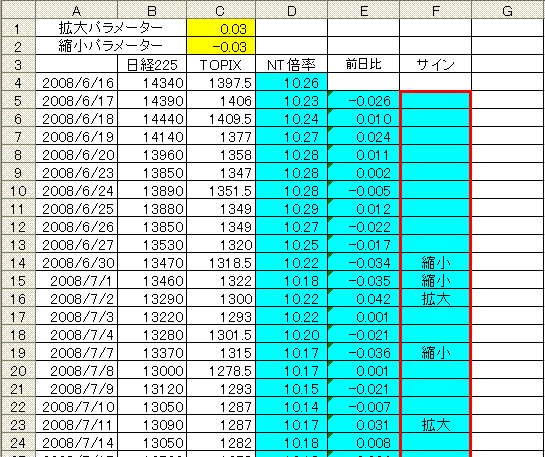Select row 1 header

point(18,28)
